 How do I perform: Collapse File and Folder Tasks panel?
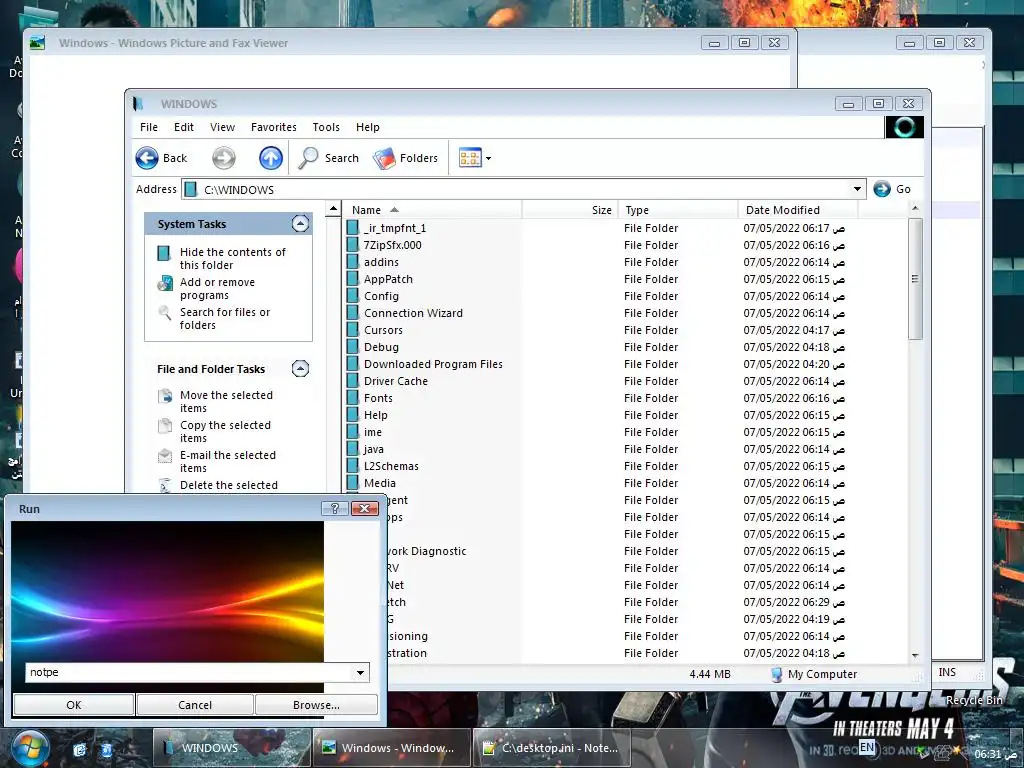[x=300, y=369]
